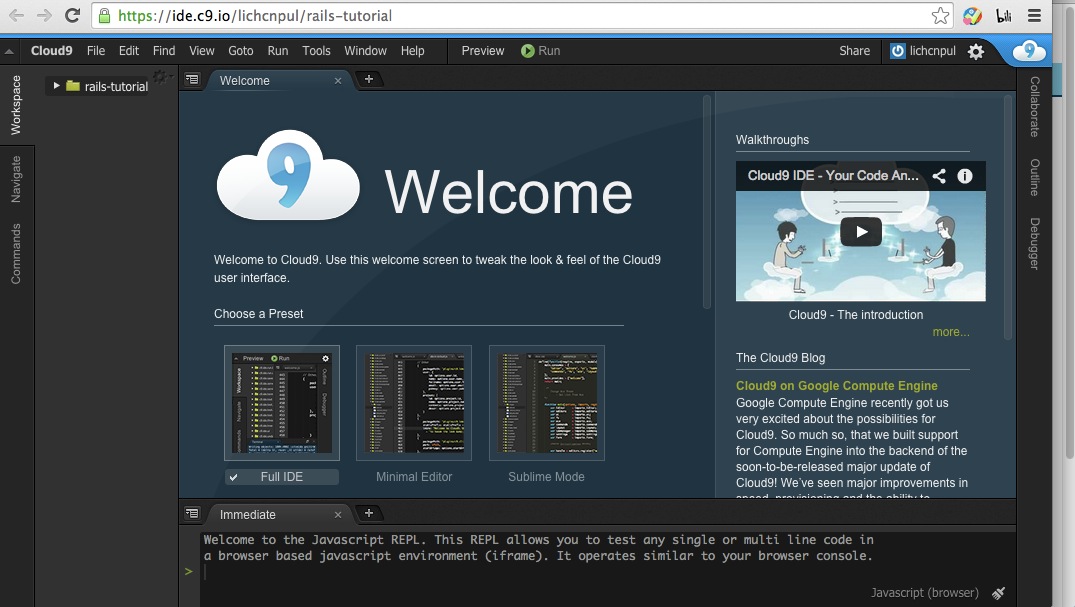
Task: Click the walkthroughs panel scrollbar
Action: (x=1008, y=217)
